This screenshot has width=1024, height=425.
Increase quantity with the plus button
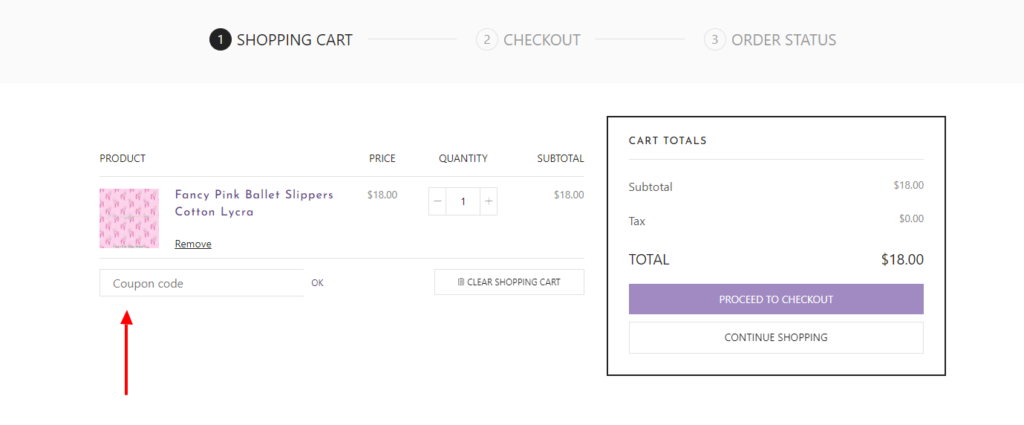(488, 202)
